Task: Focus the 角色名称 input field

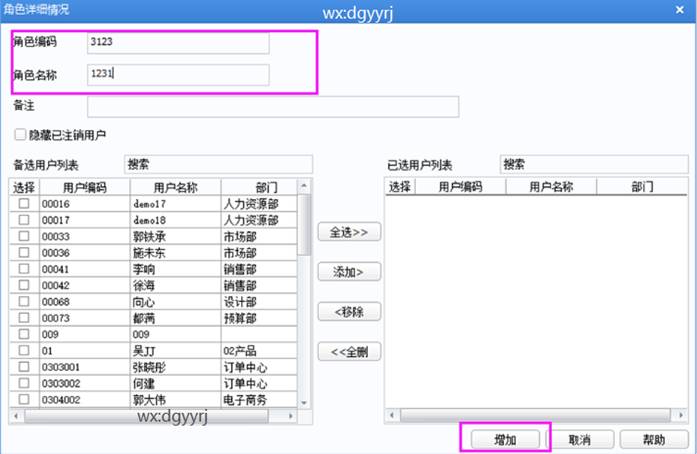Action: point(178,74)
